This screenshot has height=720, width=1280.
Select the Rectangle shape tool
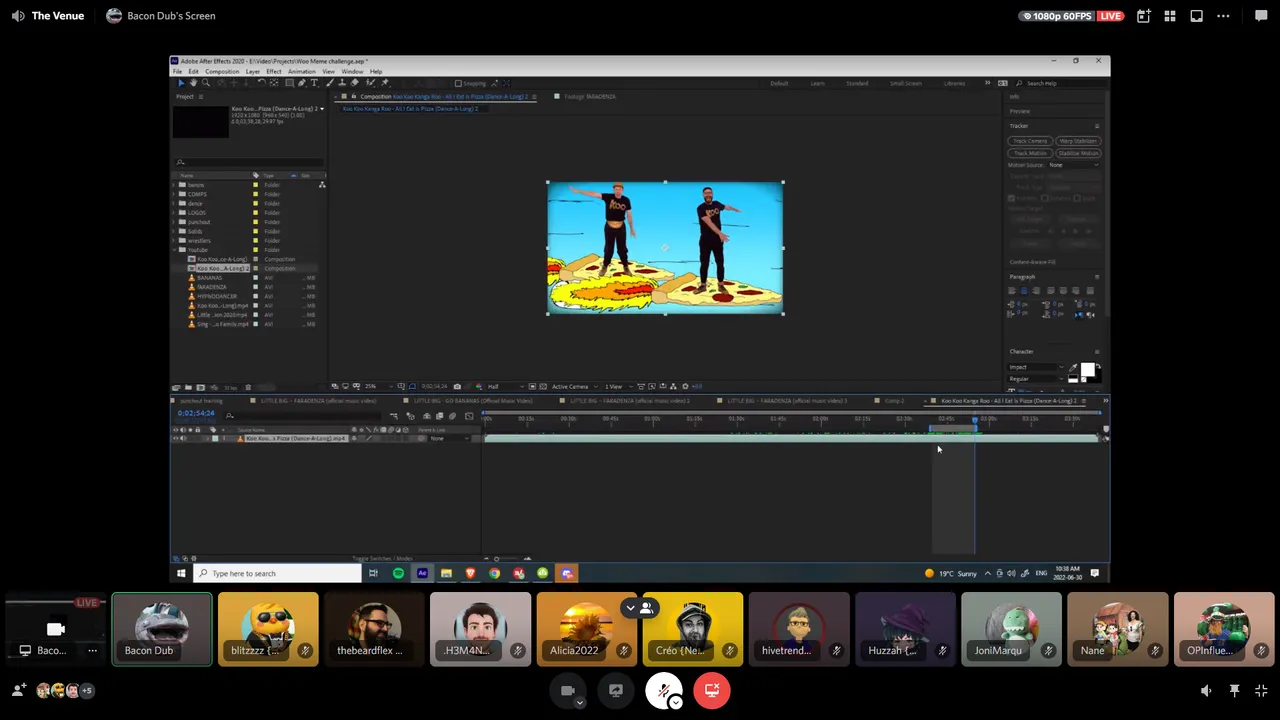click(x=289, y=83)
